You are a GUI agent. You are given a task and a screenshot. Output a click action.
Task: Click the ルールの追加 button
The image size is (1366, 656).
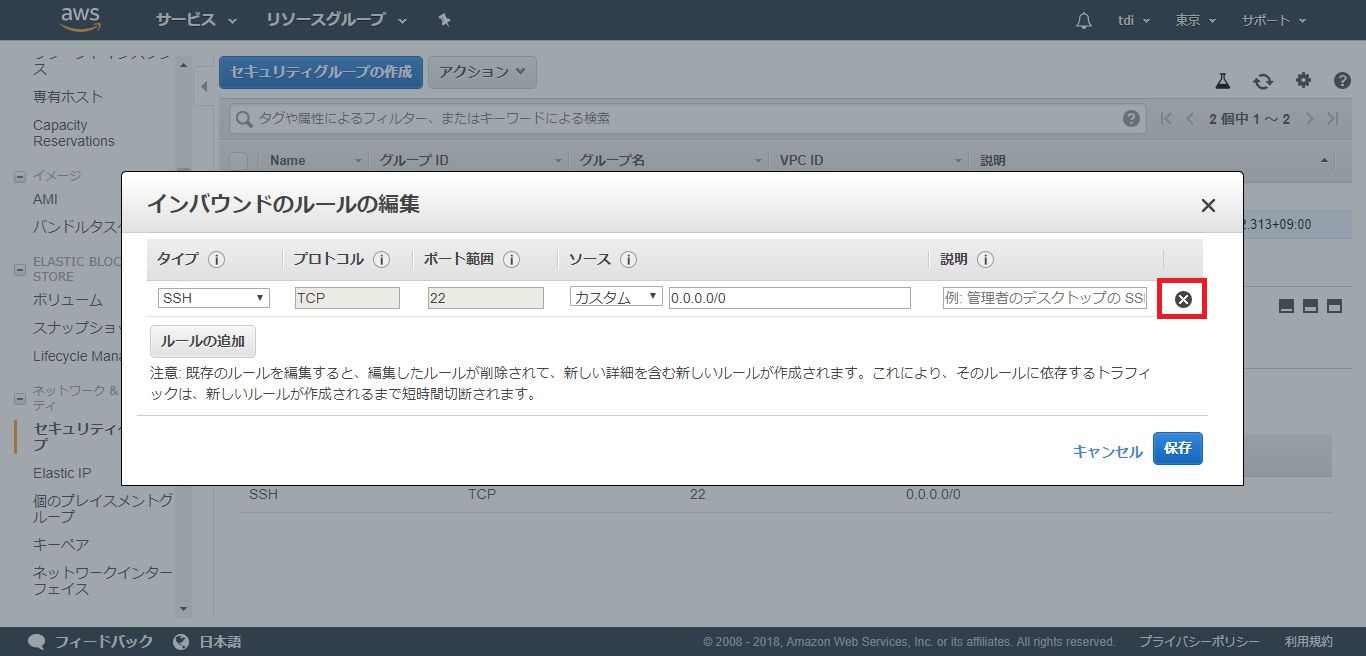(x=203, y=341)
